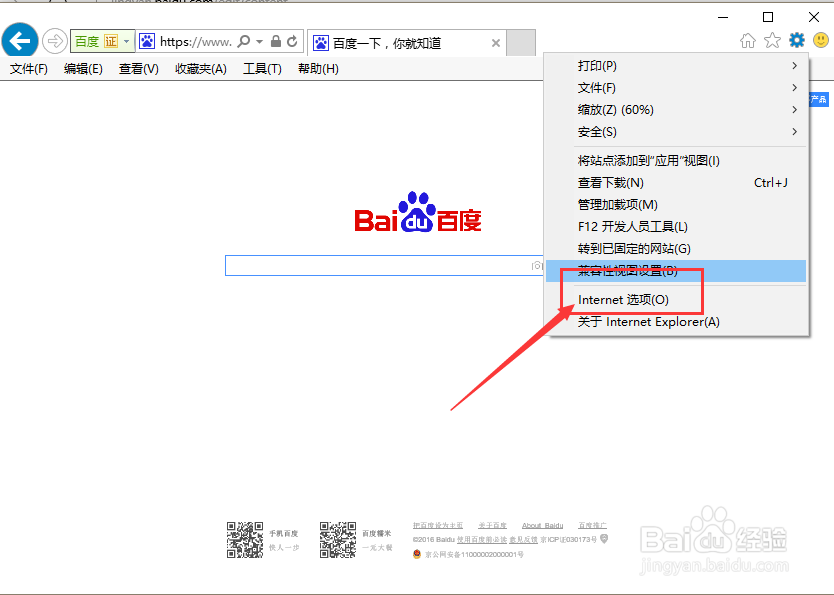The width and height of the screenshot is (834, 595).
Task: Maximize the browser window
Action: 768,18
